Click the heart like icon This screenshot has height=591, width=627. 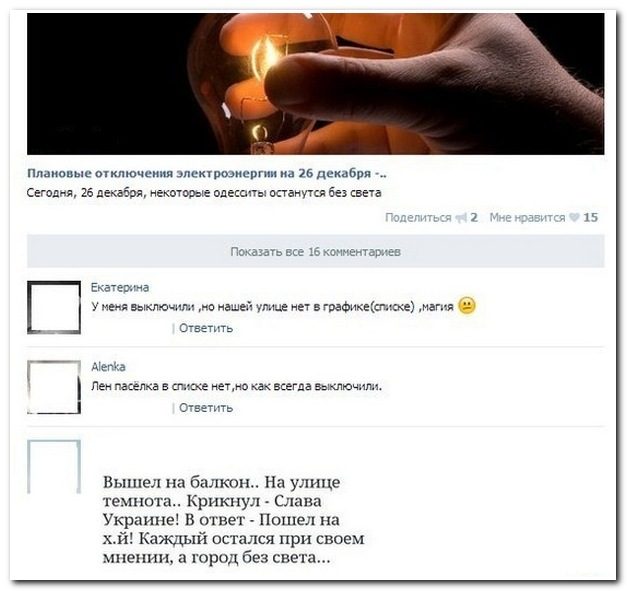point(574,218)
